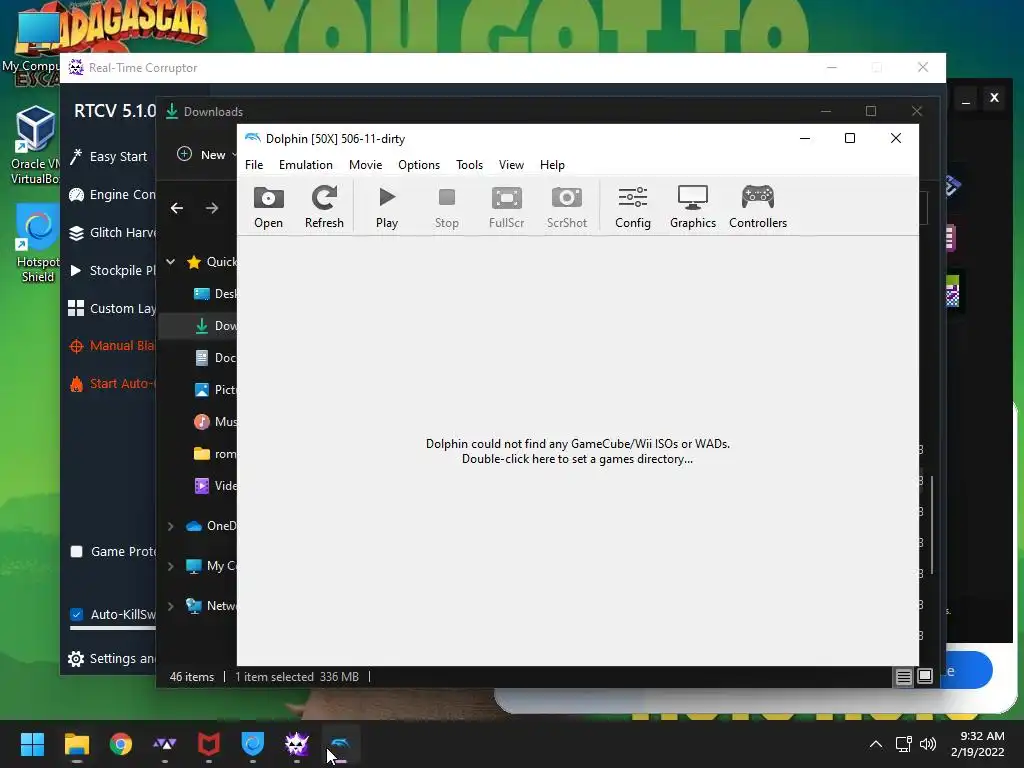Expand the OneDrive tree node
Viewport: 1024px width, 768px height.
[170, 526]
